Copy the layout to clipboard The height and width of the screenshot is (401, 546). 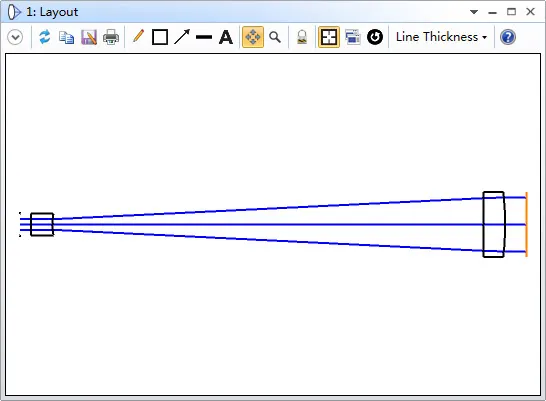pos(66,37)
